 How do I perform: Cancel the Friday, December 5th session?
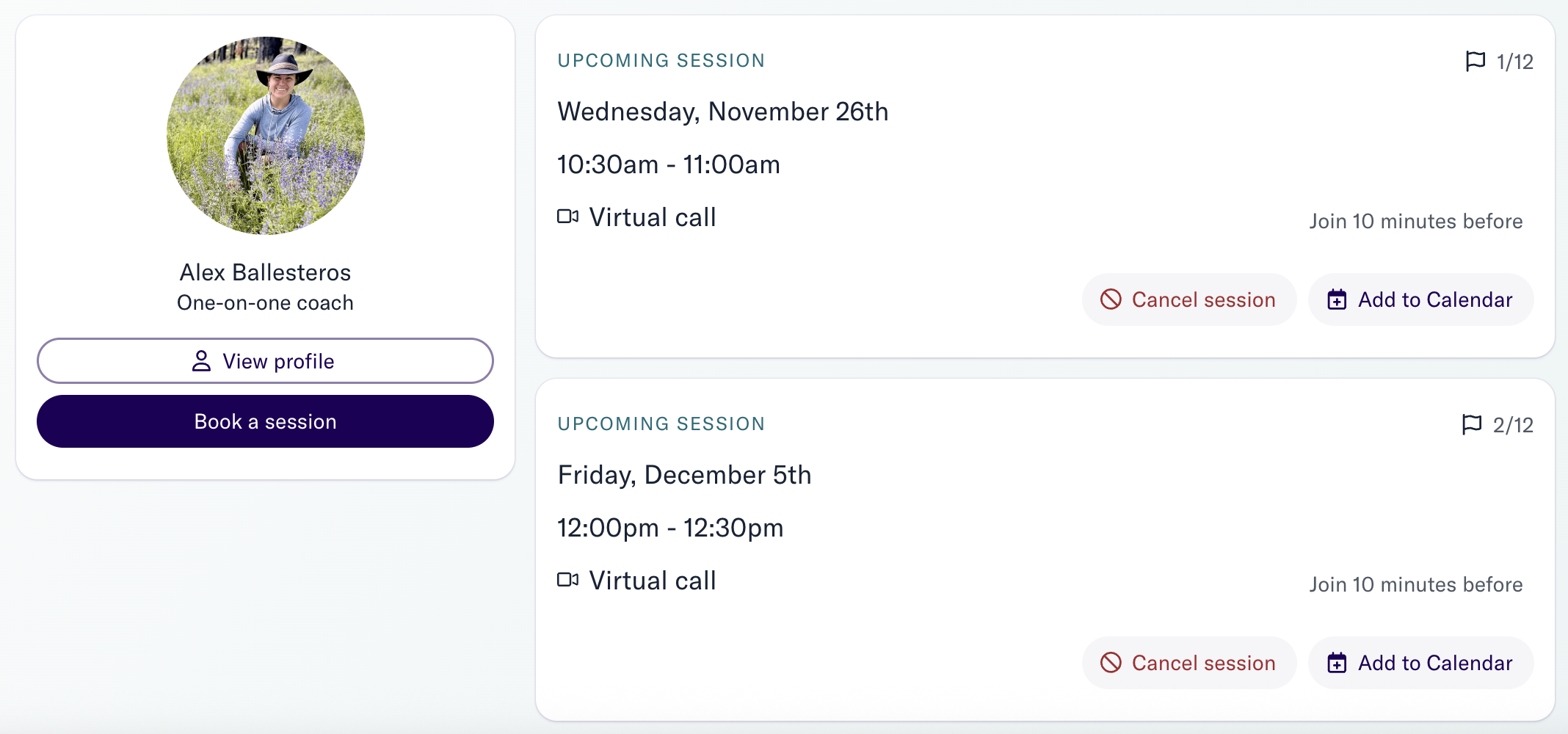coord(1188,663)
